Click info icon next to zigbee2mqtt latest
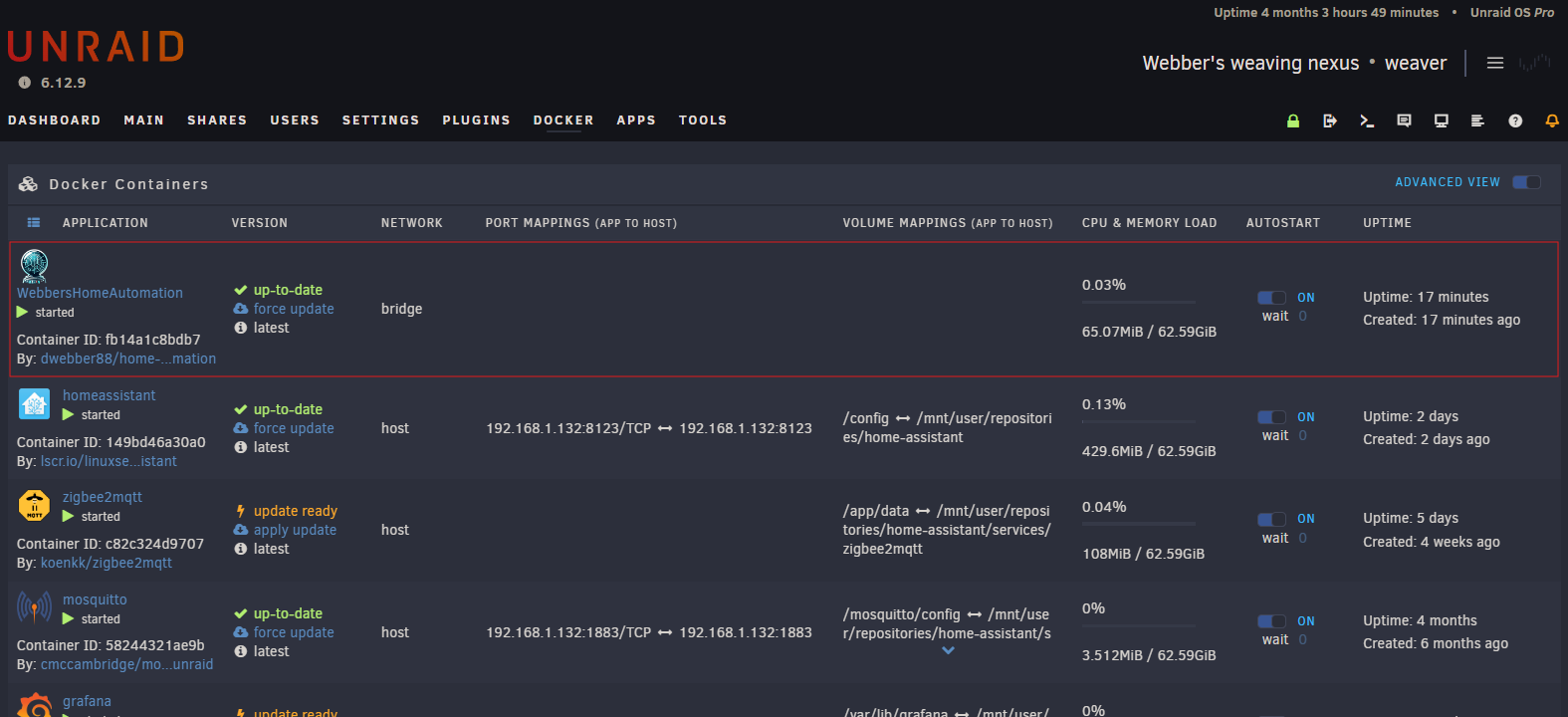Screen dimensions: 1568x717 pyautogui.click(x=241, y=549)
